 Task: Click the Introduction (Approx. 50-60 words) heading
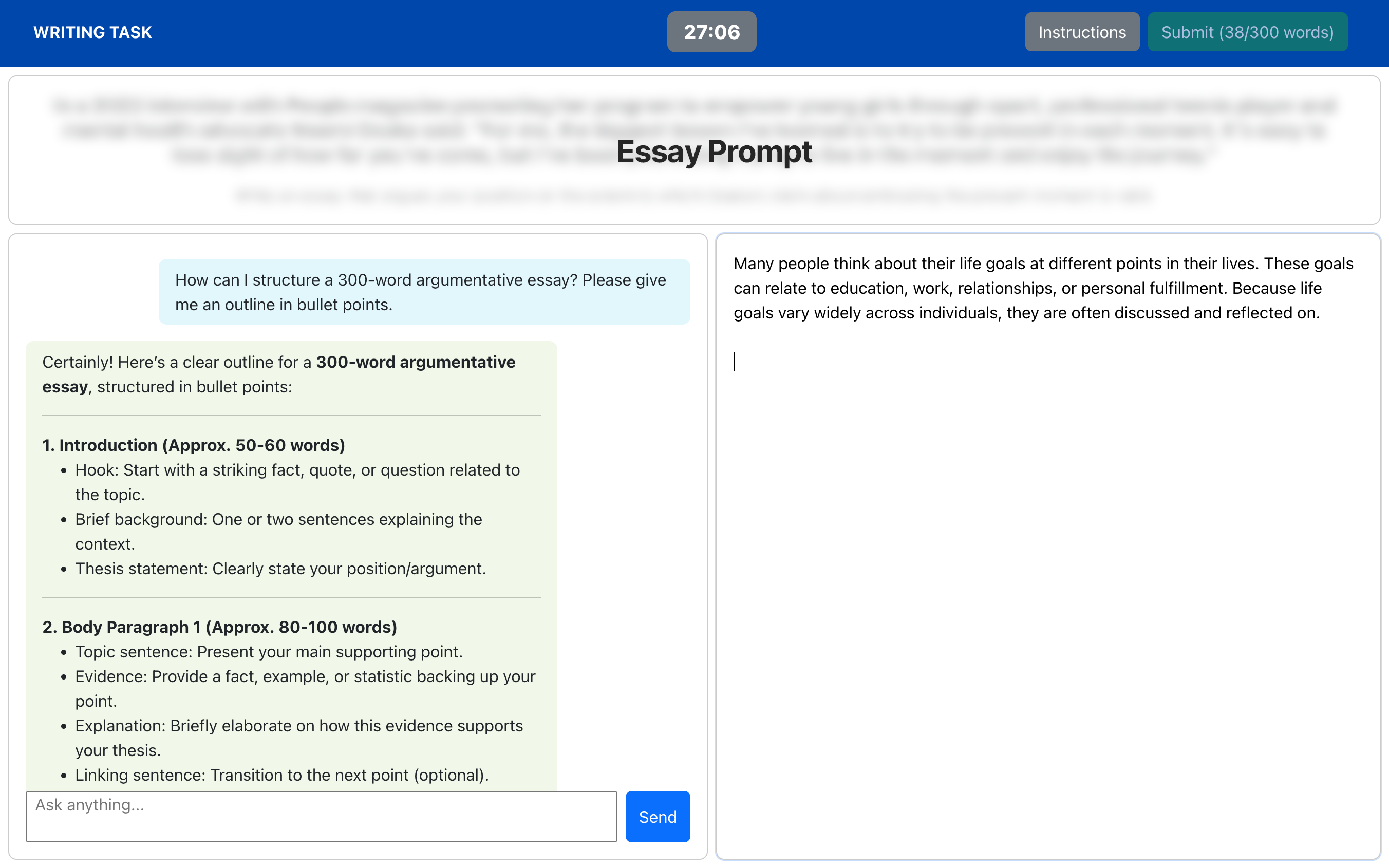(194, 444)
